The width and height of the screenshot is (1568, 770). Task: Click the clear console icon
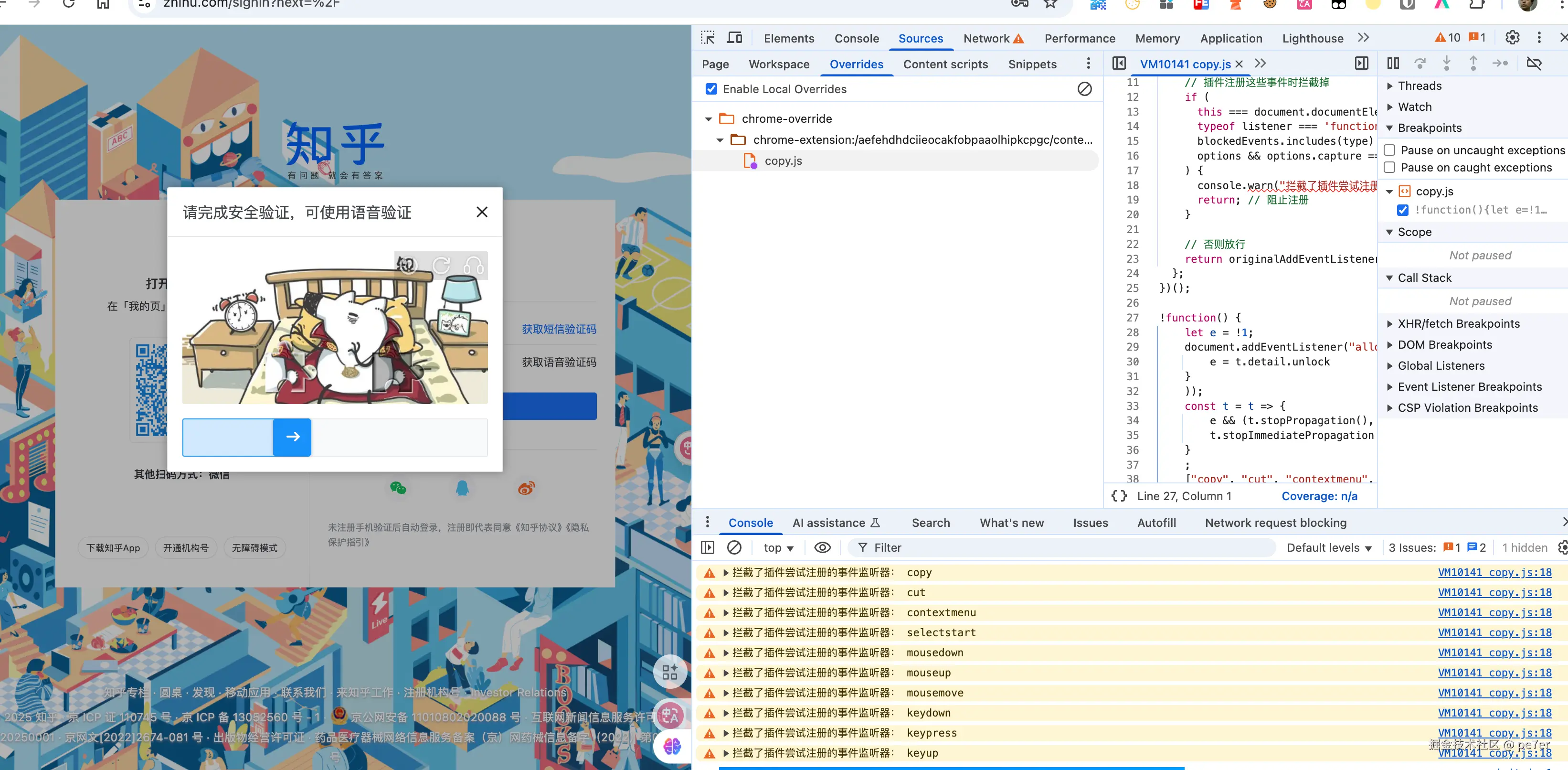(x=734, y=548)
